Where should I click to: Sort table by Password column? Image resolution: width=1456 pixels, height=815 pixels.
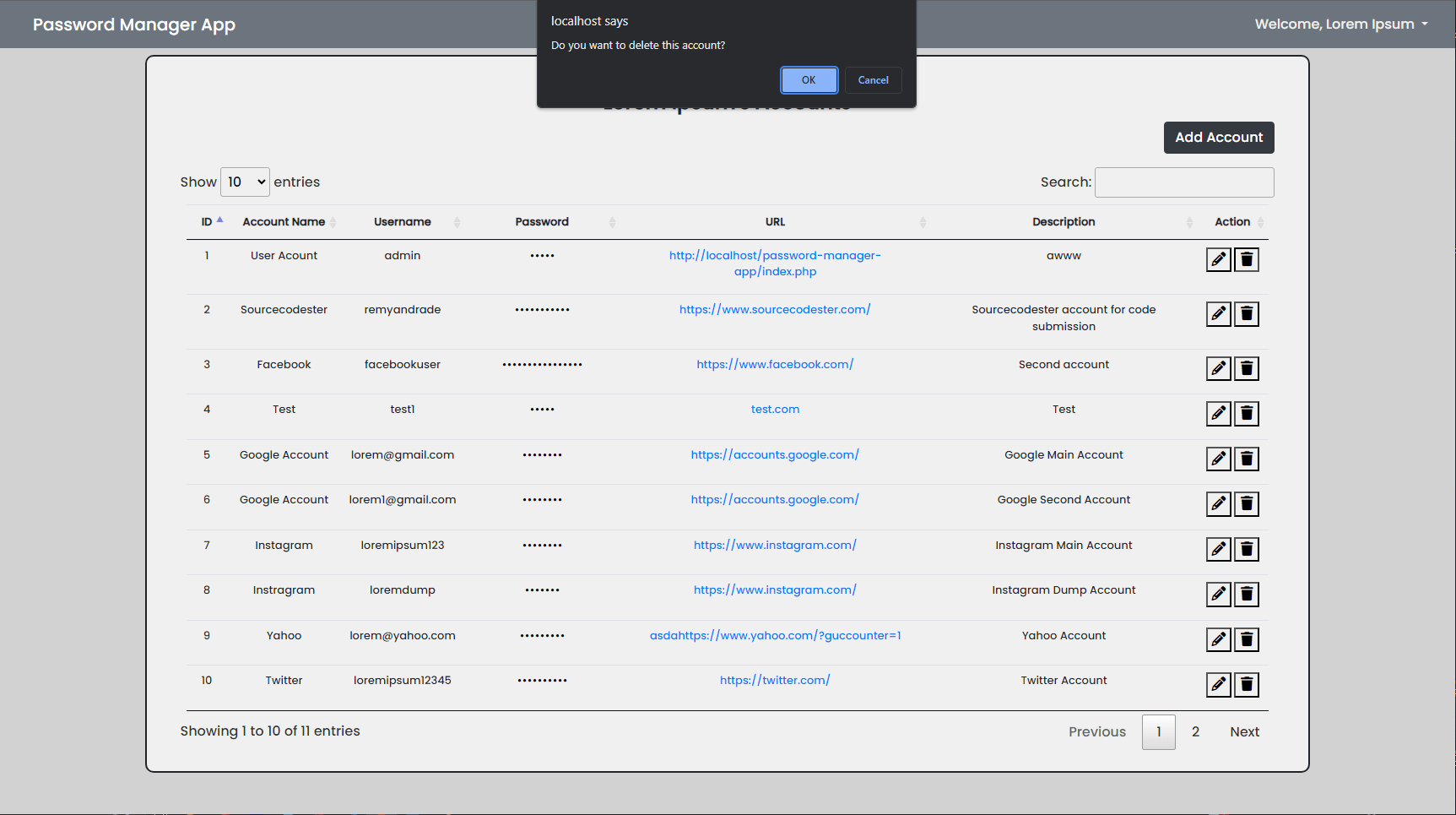[x=542, y=222]
